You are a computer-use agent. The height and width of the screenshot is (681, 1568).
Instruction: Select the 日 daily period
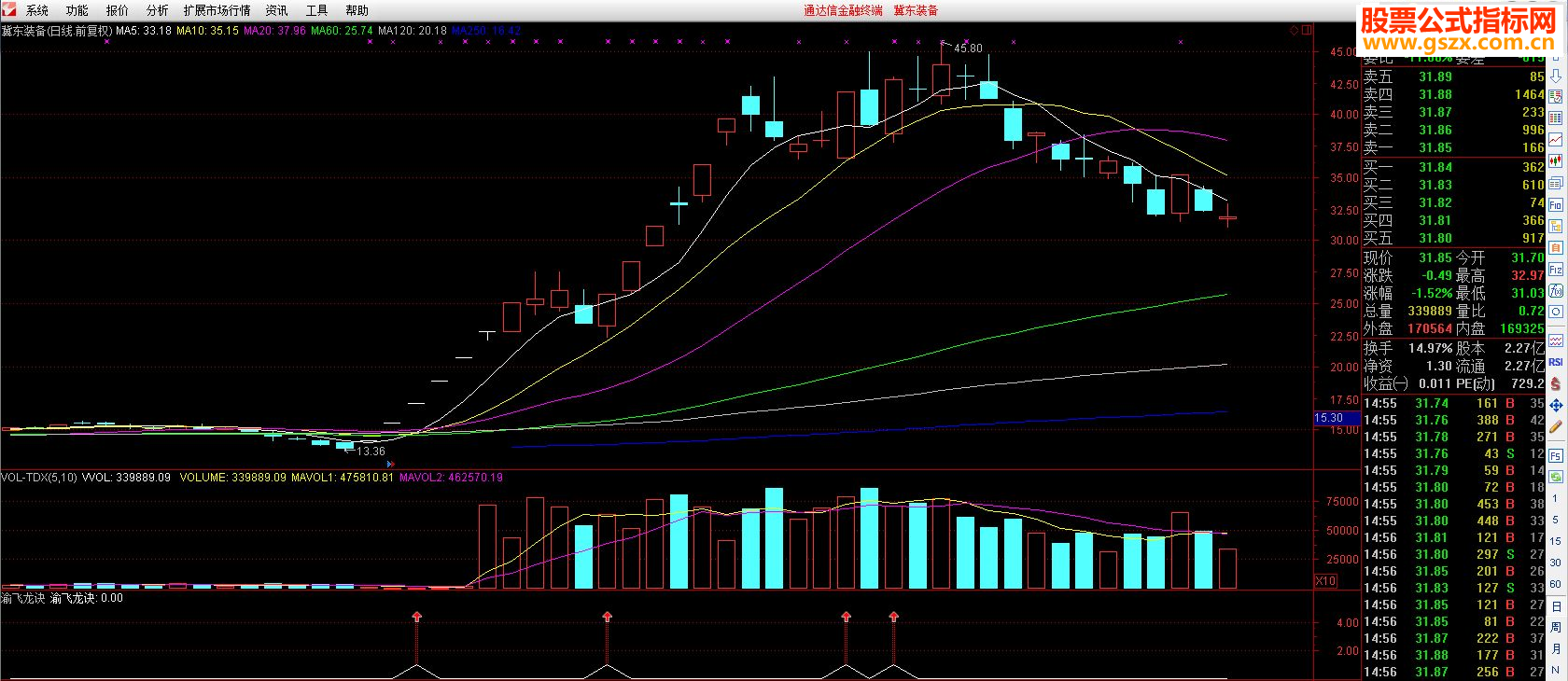[x=1556, y=605]
